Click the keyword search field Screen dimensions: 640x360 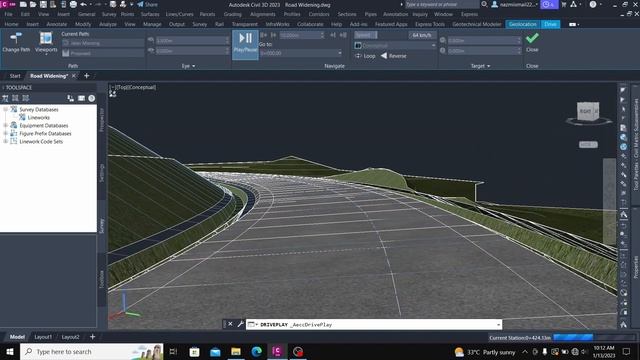point(442,4)
